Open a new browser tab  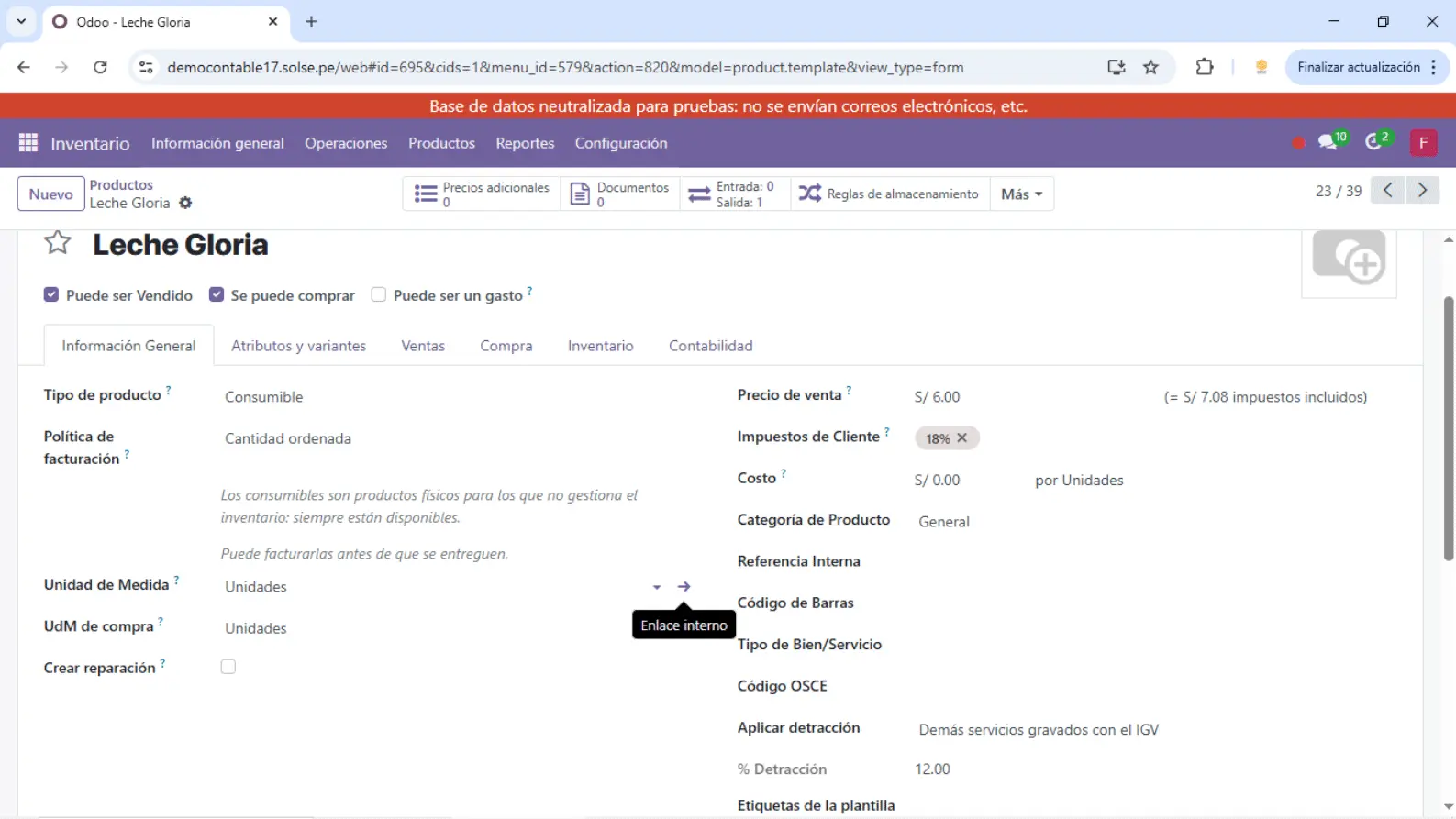(311, 21)
